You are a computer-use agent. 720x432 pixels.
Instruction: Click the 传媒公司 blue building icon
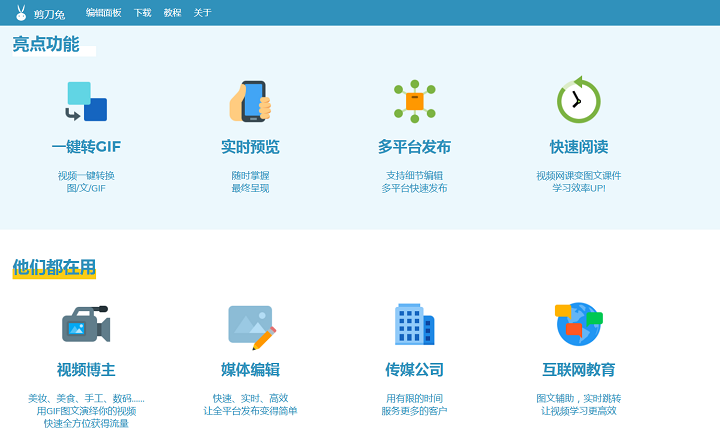[x=414, y=325]
